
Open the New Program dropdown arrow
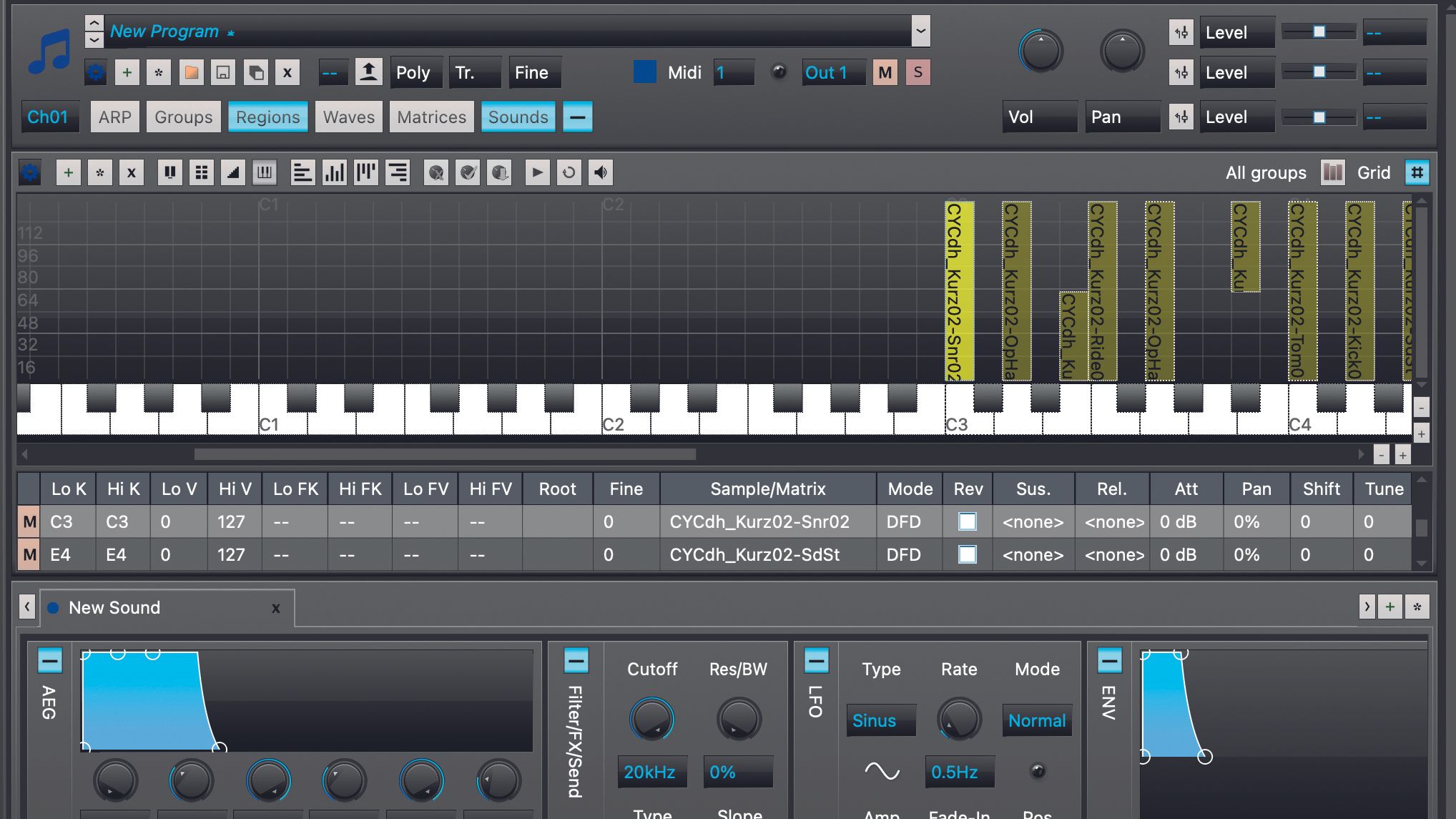tap(920, 31)
